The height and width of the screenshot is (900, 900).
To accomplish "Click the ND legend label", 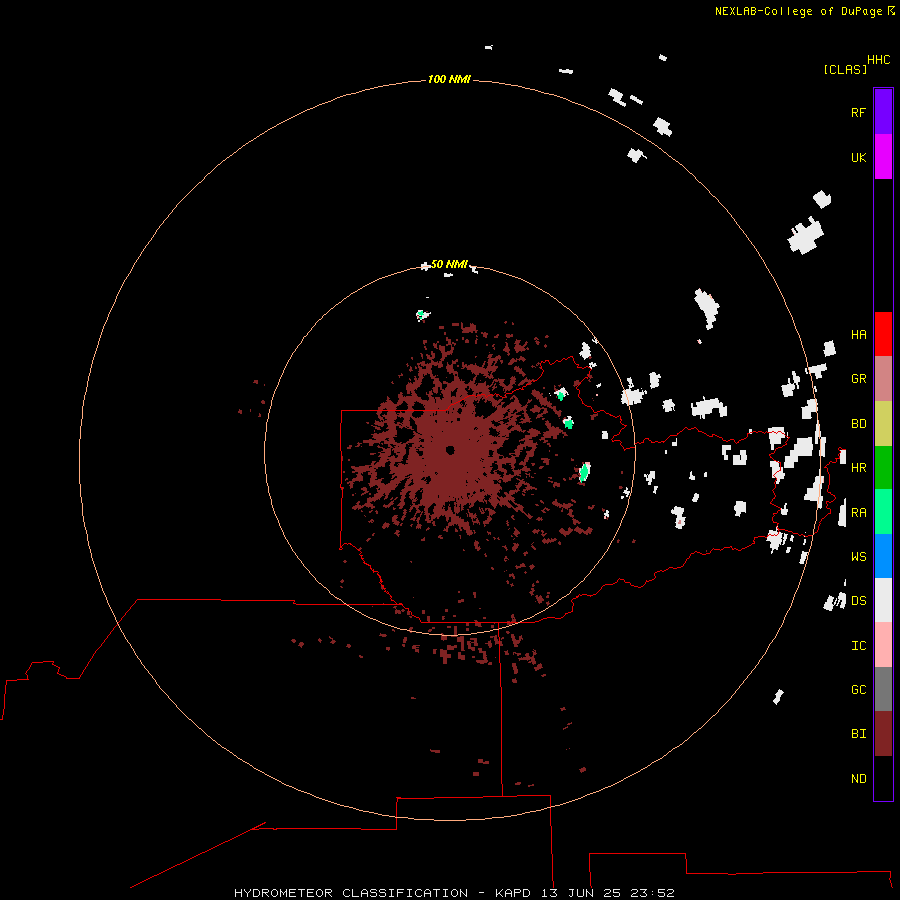I will [x=858, y=779].
